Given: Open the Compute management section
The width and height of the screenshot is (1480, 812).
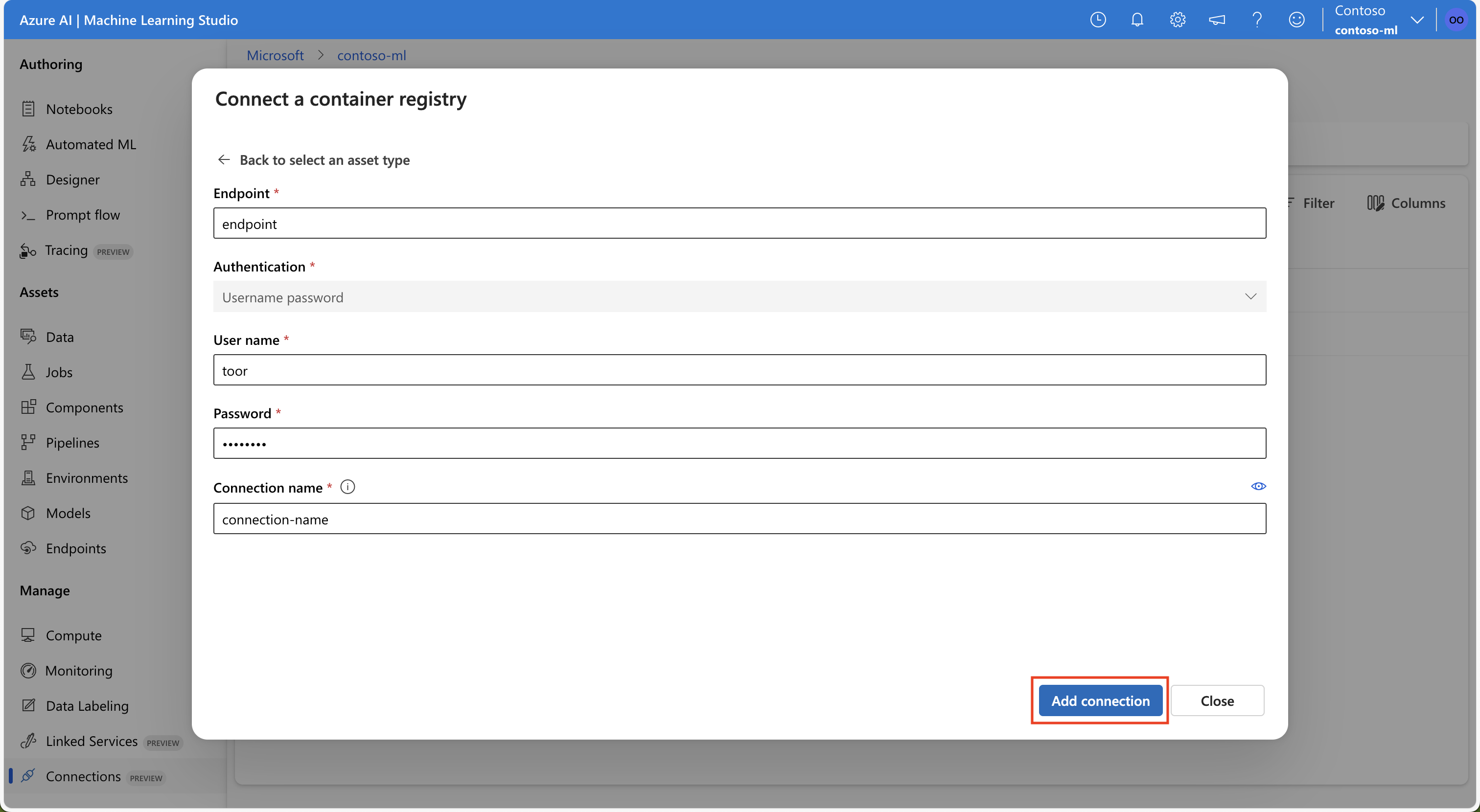Looking at the screenshot, I should click(73, 634).
